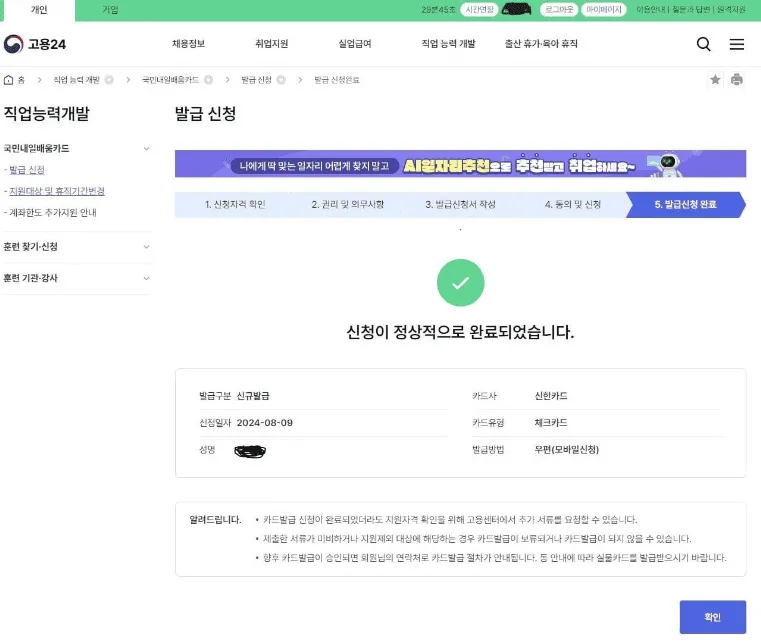The image size is (761, 643).
Task: Open 지원대상 및 휴직기간변경 link
Action: tap(57, 191)
